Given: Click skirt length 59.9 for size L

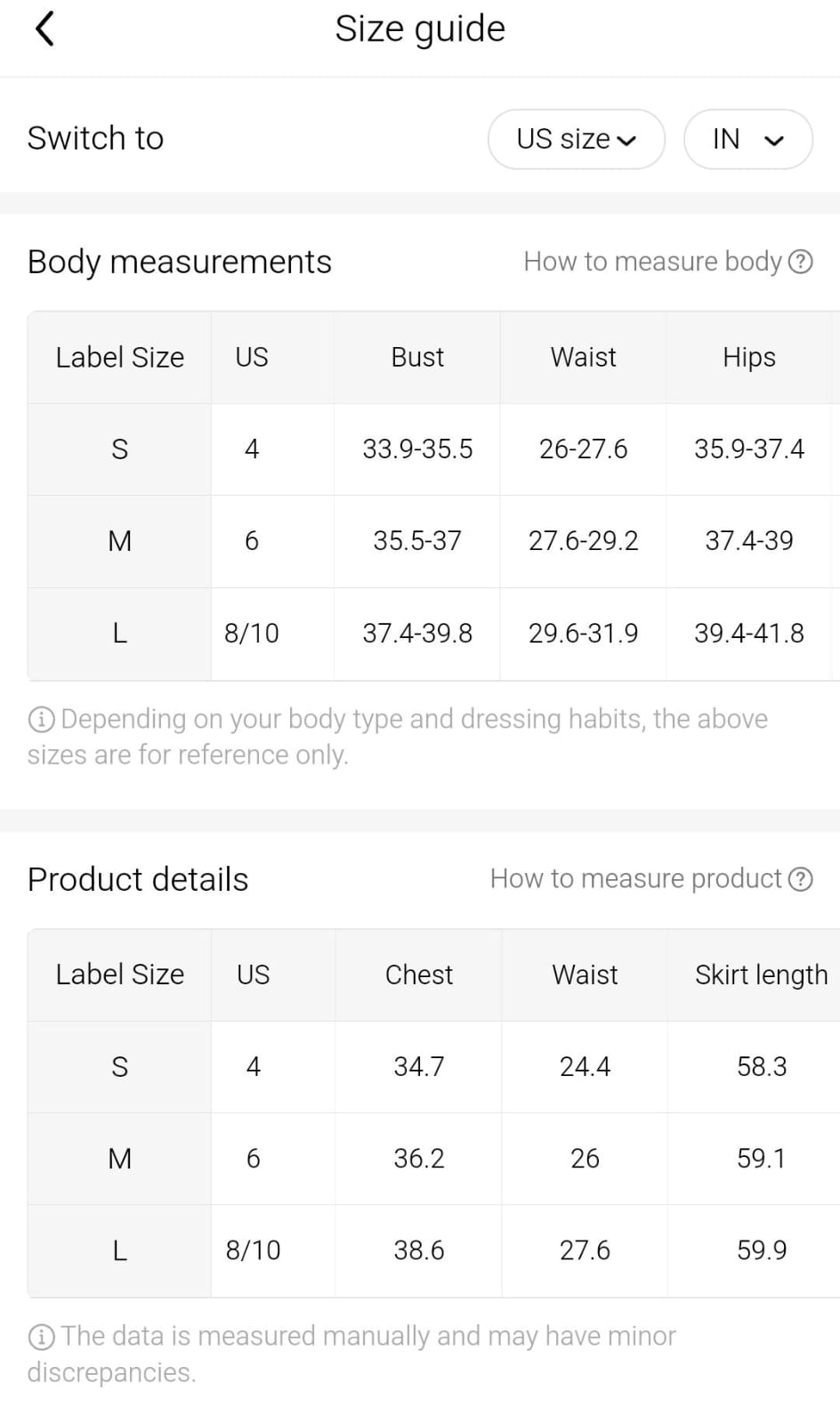Looking at the screenshot, I should tap(762, 1250).
